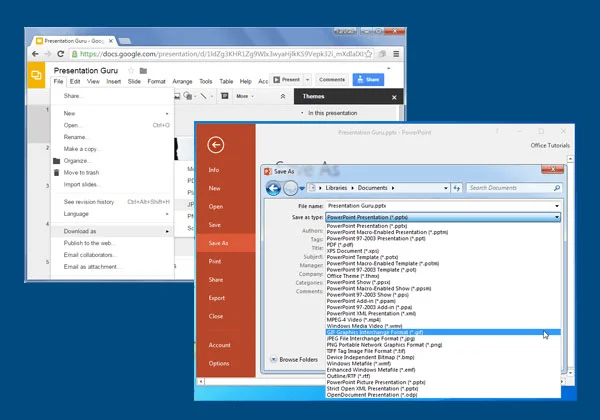Open the Insert menu in Google Slides
600x420 pixels.
[114, 81]
